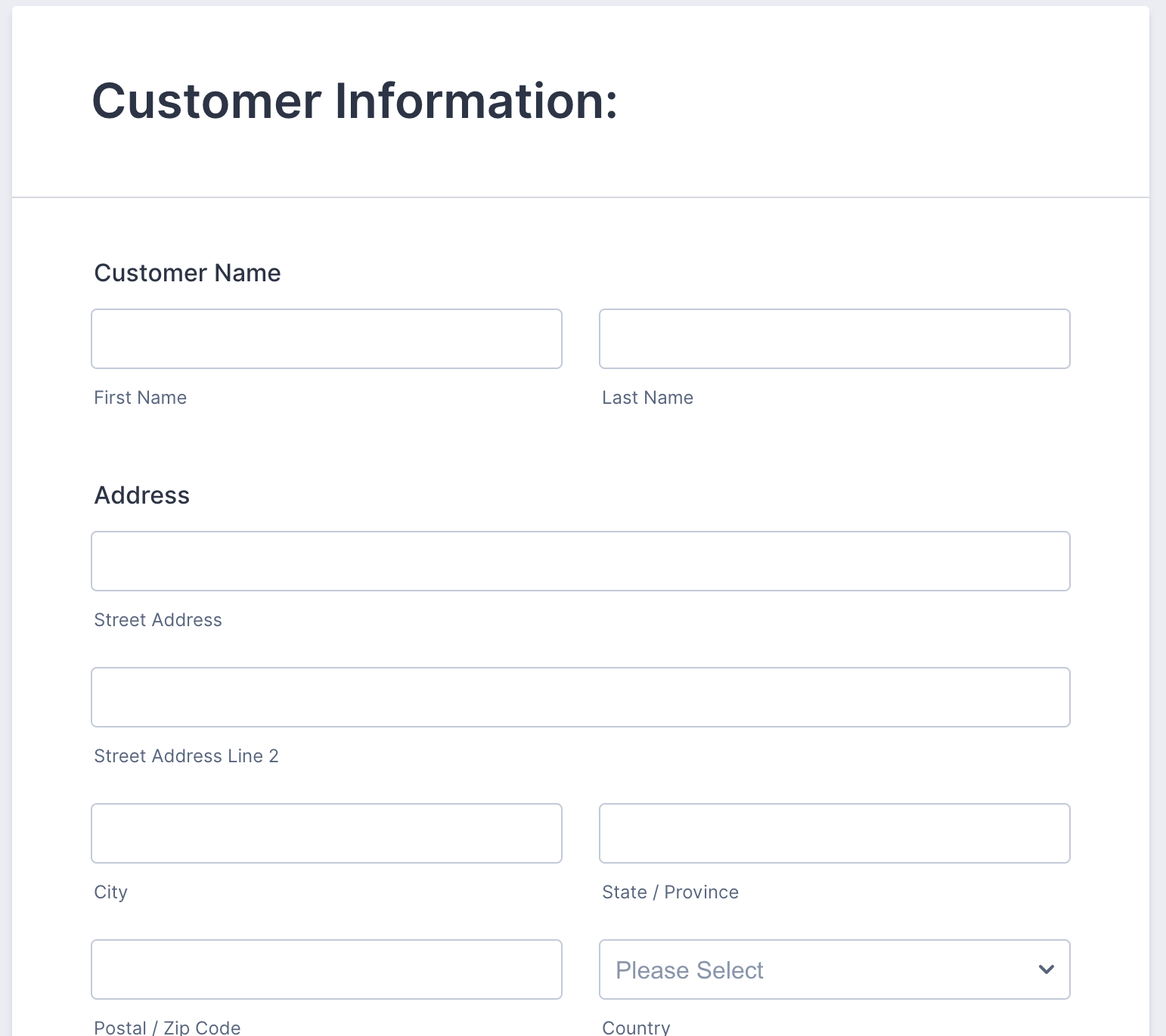Select the Street Address Line 2 field
The image size is (1166, 1036).
point(580,697)
